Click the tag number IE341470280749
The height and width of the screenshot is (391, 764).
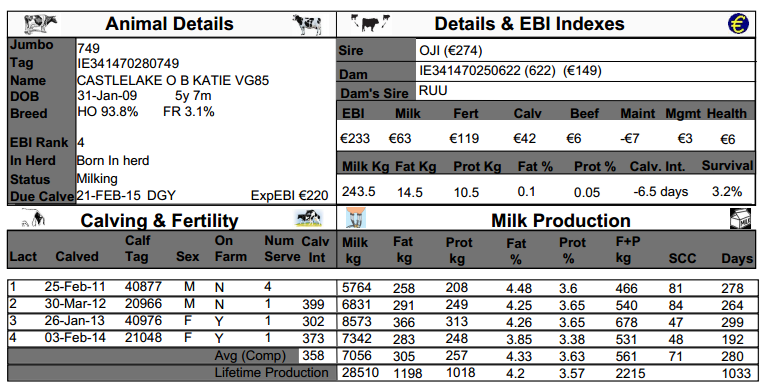pos(128,64)
